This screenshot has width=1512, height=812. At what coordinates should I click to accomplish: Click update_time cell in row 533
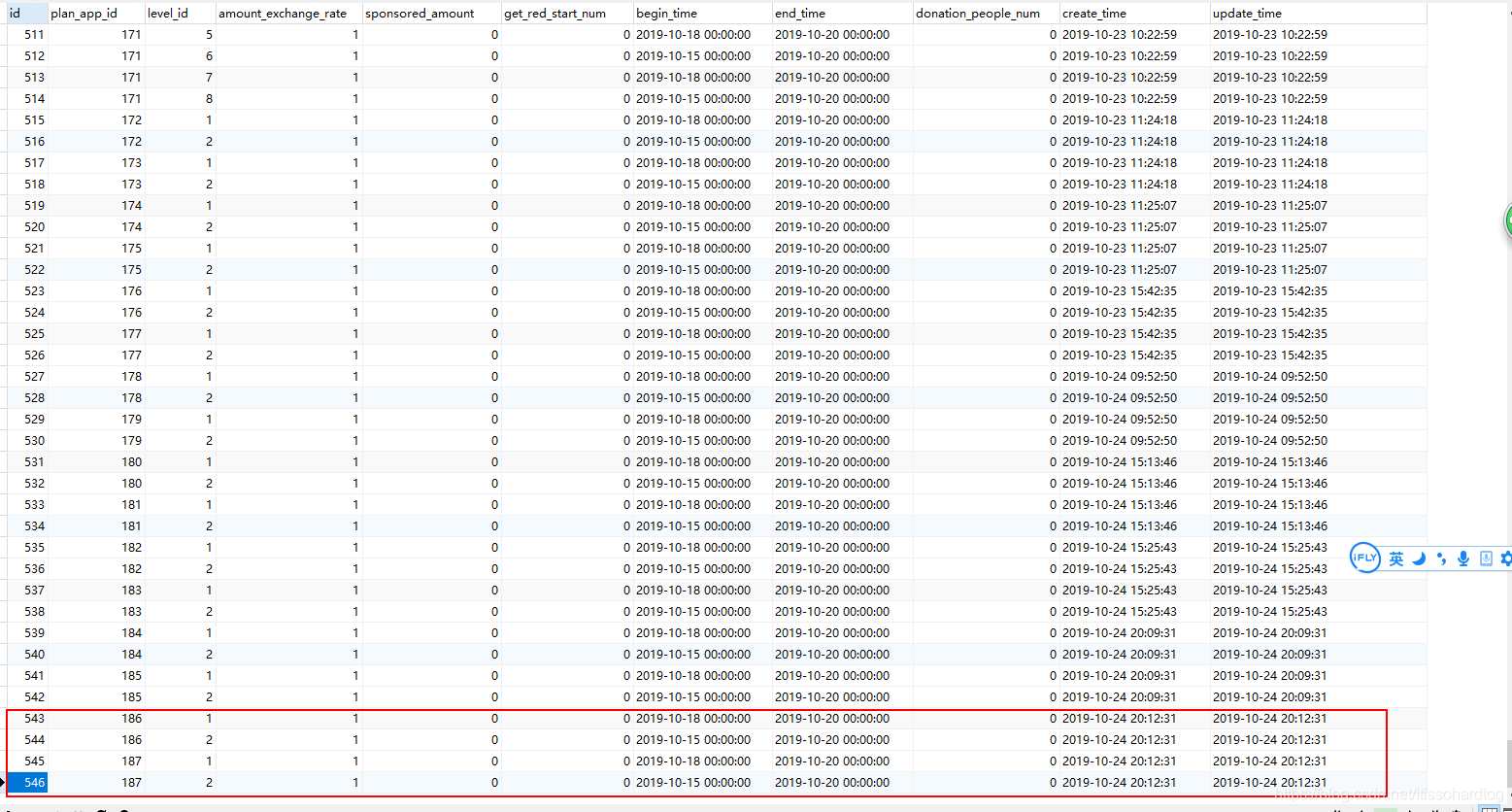(x=1318, y=505)
